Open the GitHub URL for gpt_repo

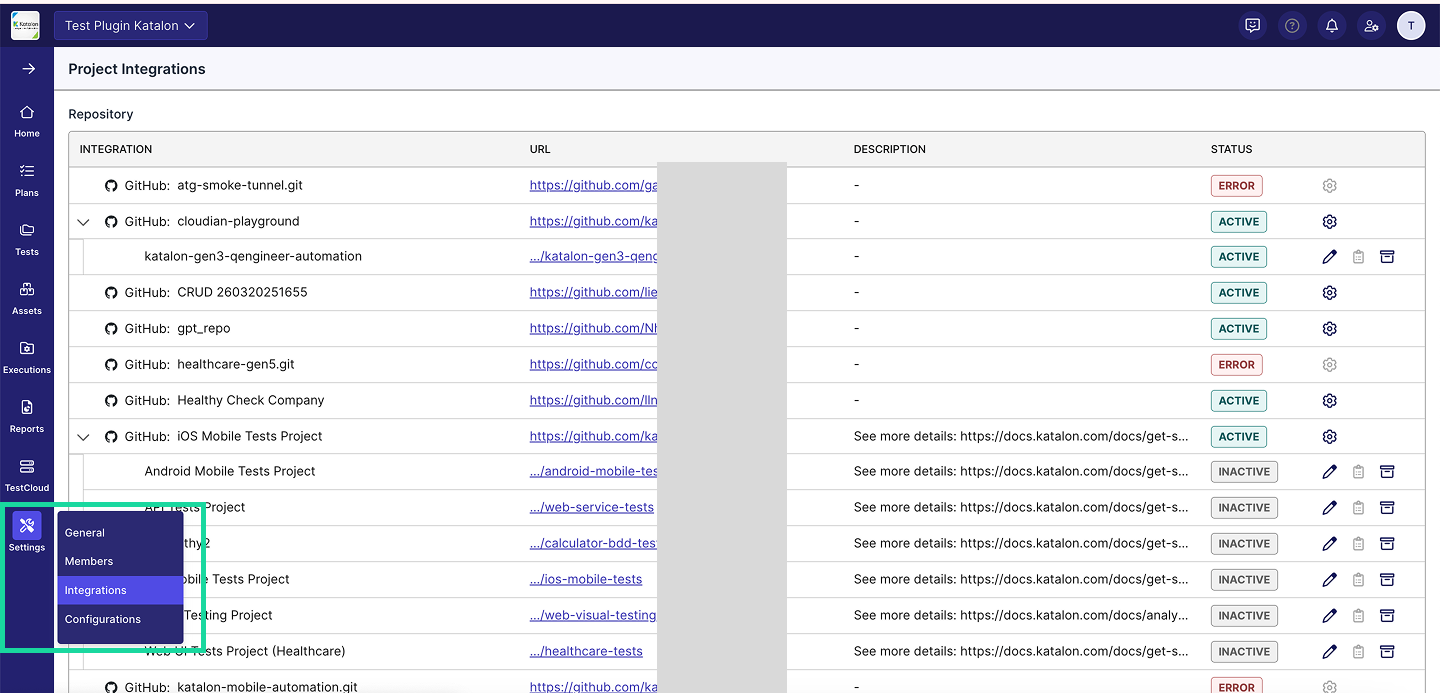(593, 329)
